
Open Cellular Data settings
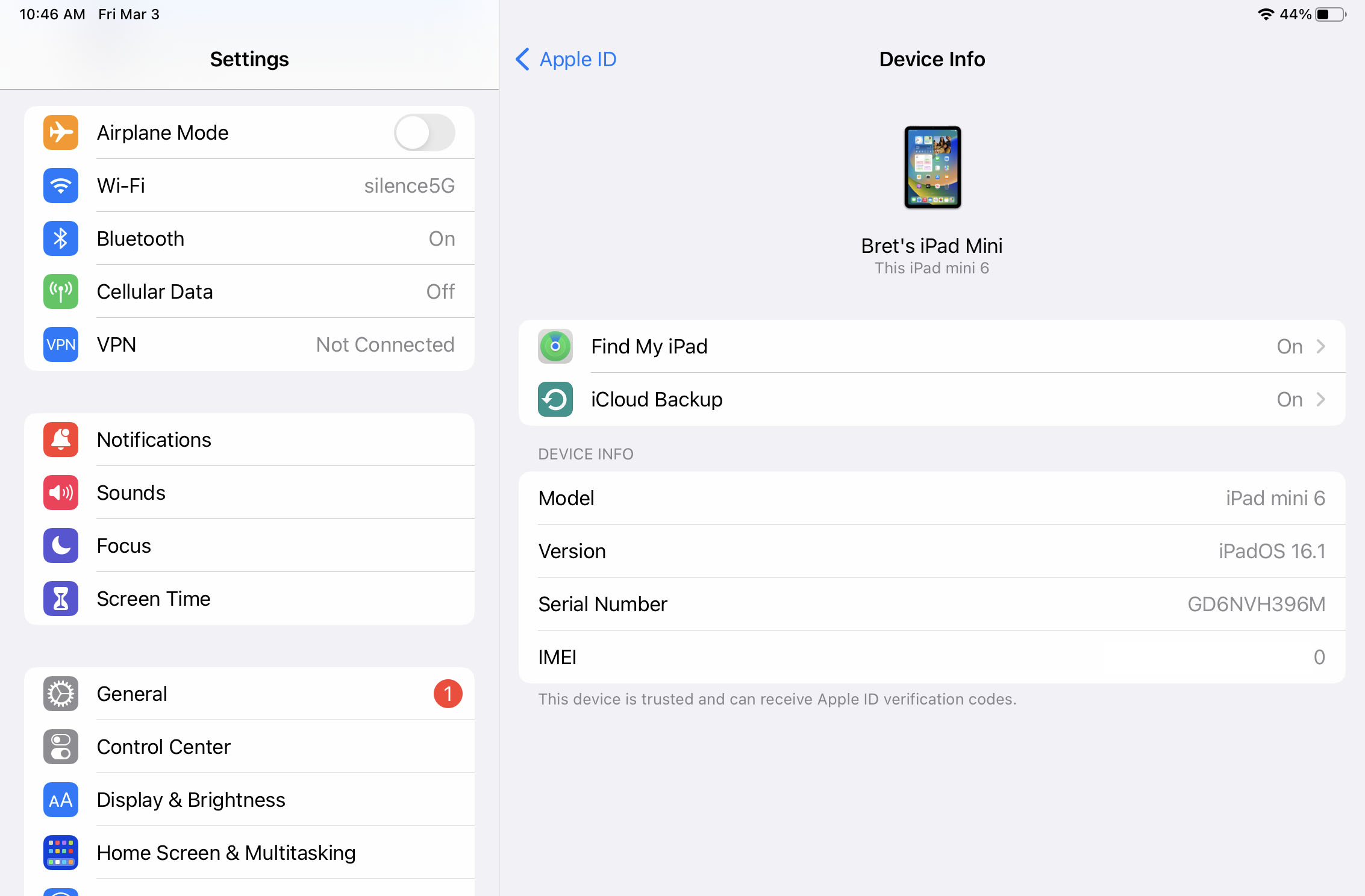point(249,291)
